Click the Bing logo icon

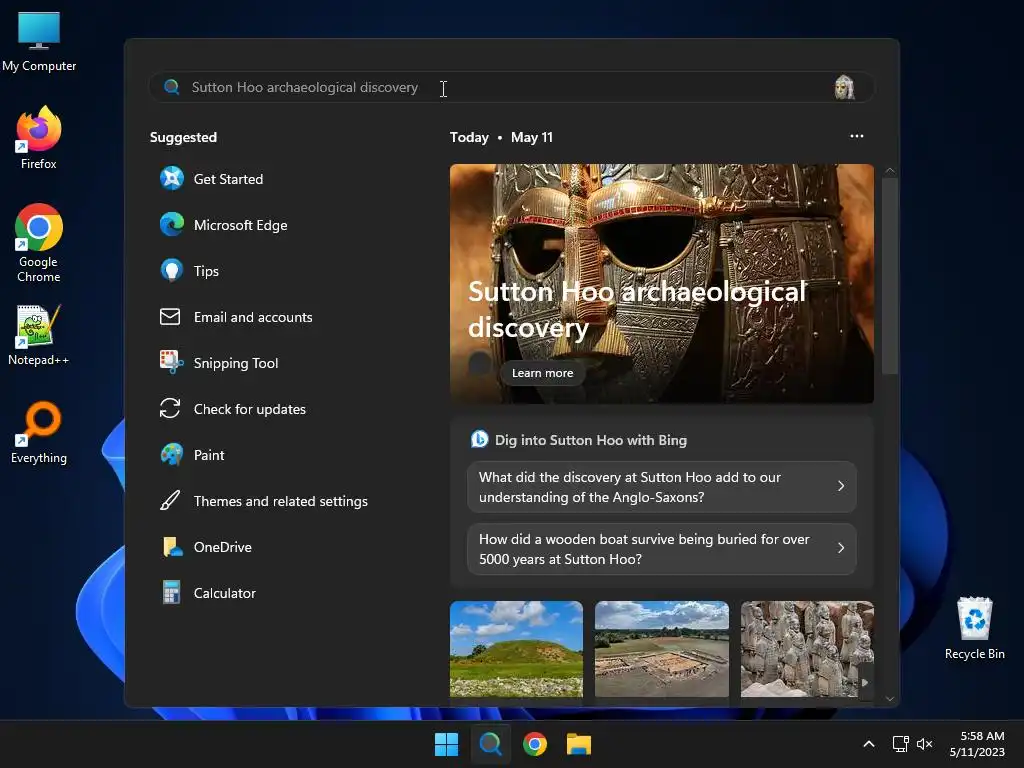(x=479, y=440)
